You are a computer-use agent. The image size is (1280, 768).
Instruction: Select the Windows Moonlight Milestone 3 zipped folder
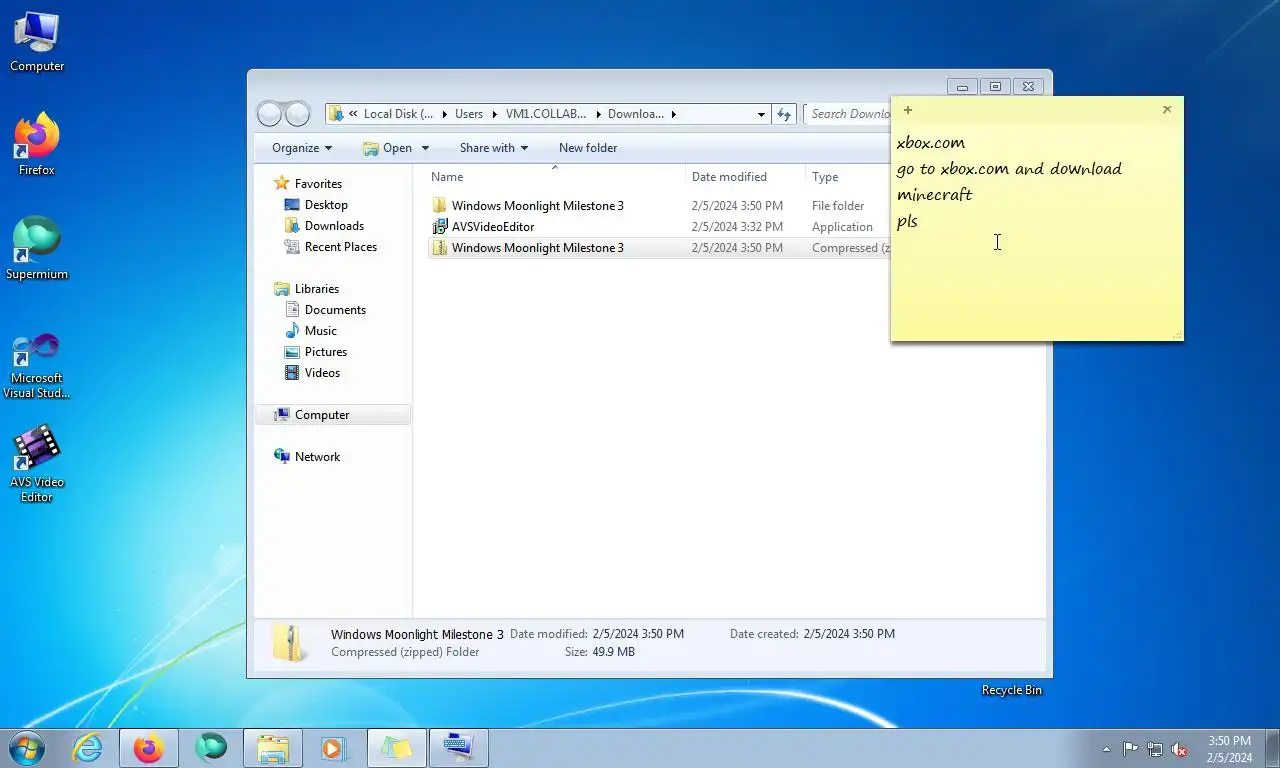pos(537,248)
